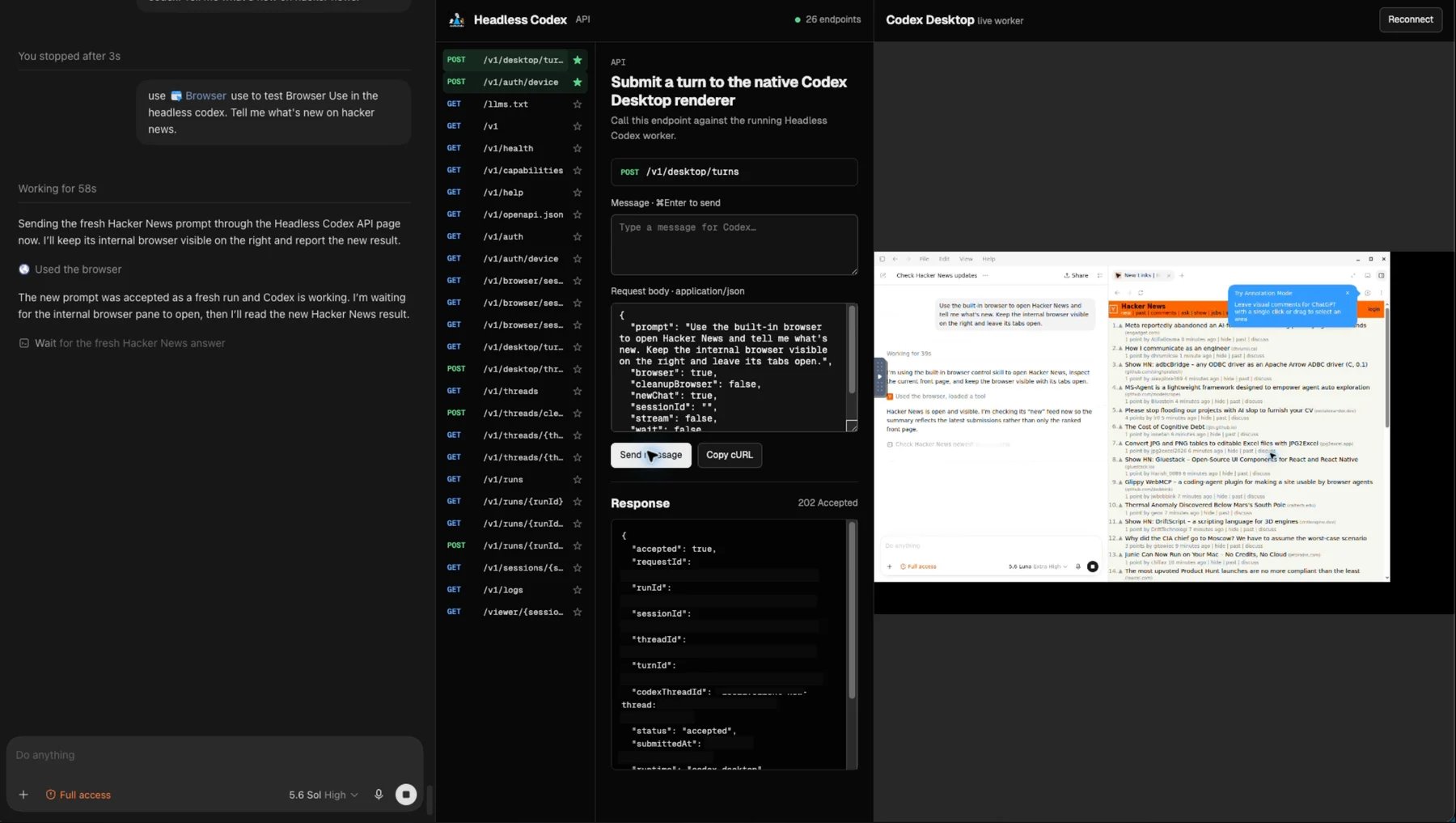
Task: Click the sidebar toggle icon in Codex Desktop title bar
Action: pyautogui.click(x=882, y=259)
